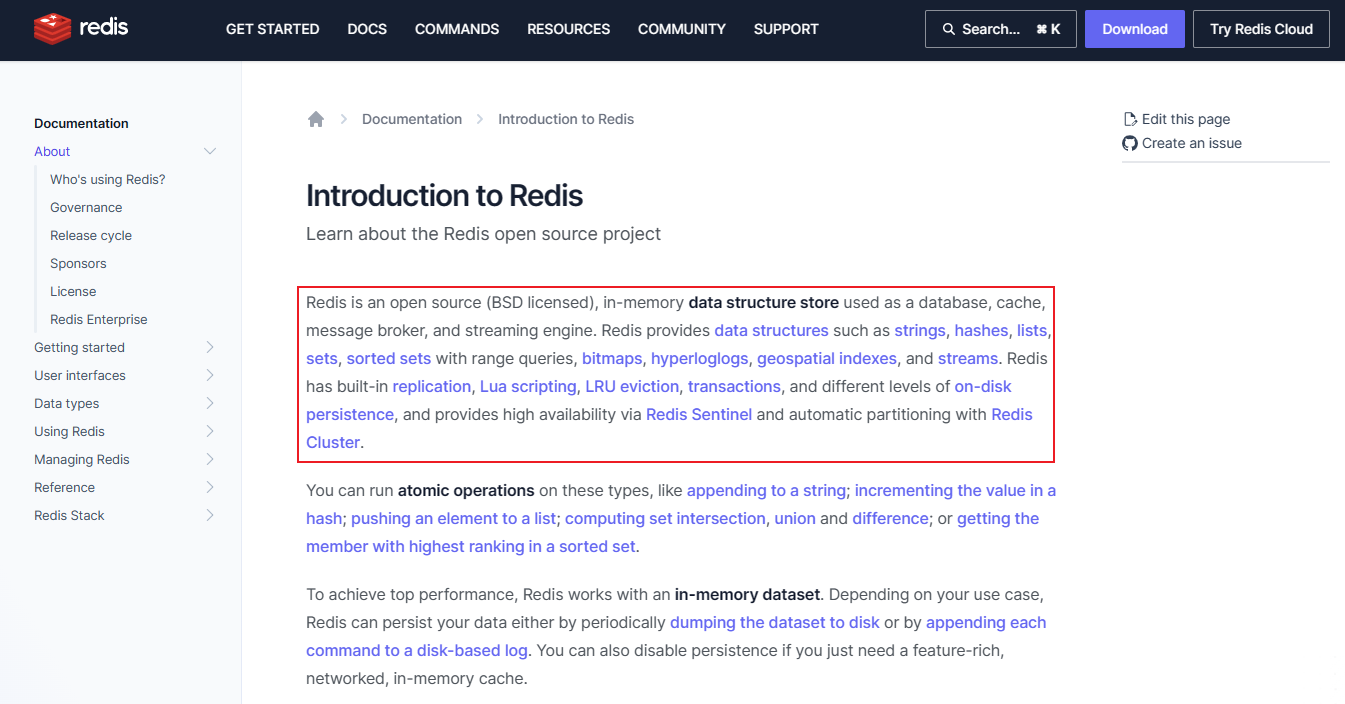1345x704 pixels.
Task: Open the GET STARTED menu
Action: pos(273,29)
